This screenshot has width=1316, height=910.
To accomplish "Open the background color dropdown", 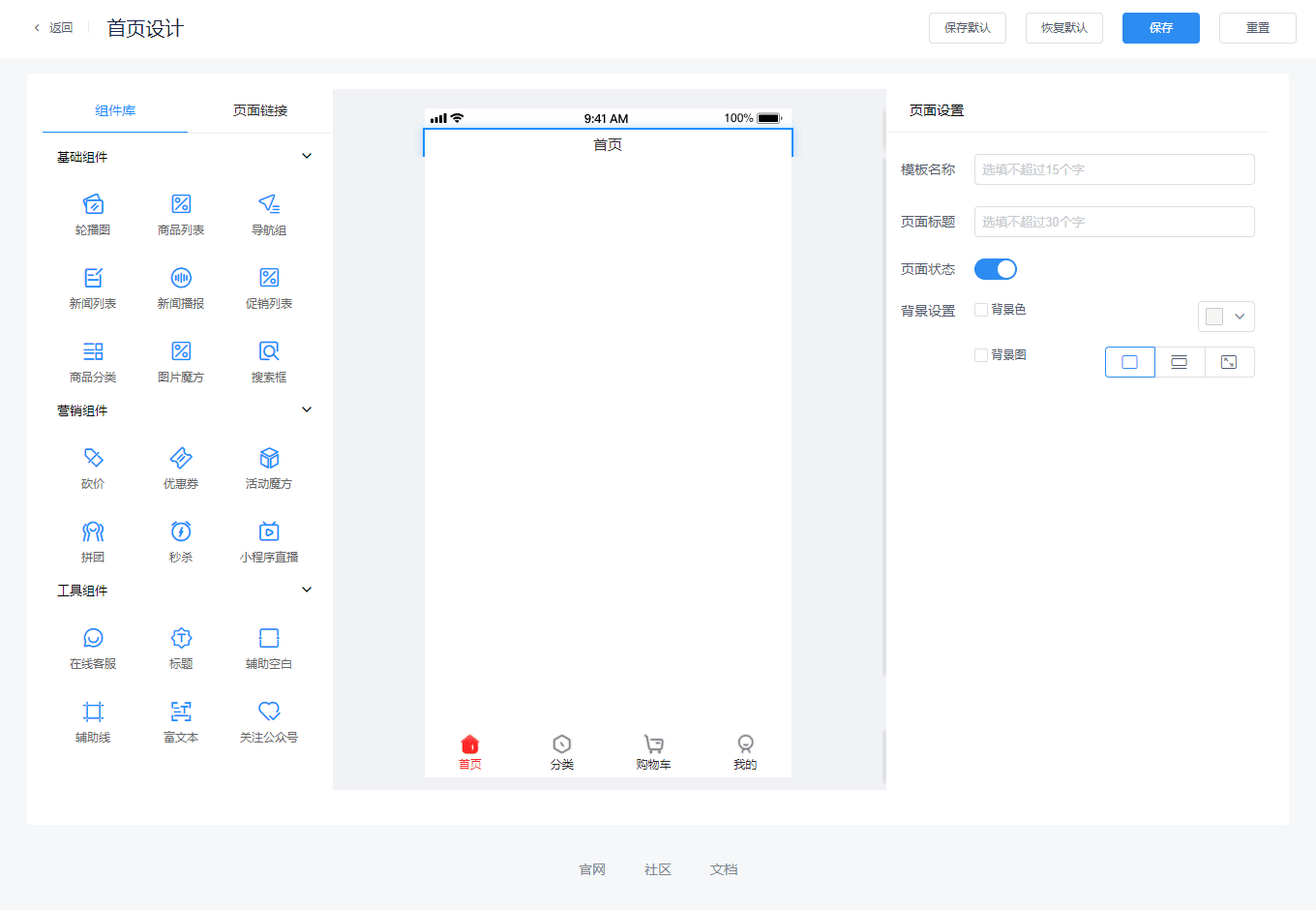I will point(1226,316).
